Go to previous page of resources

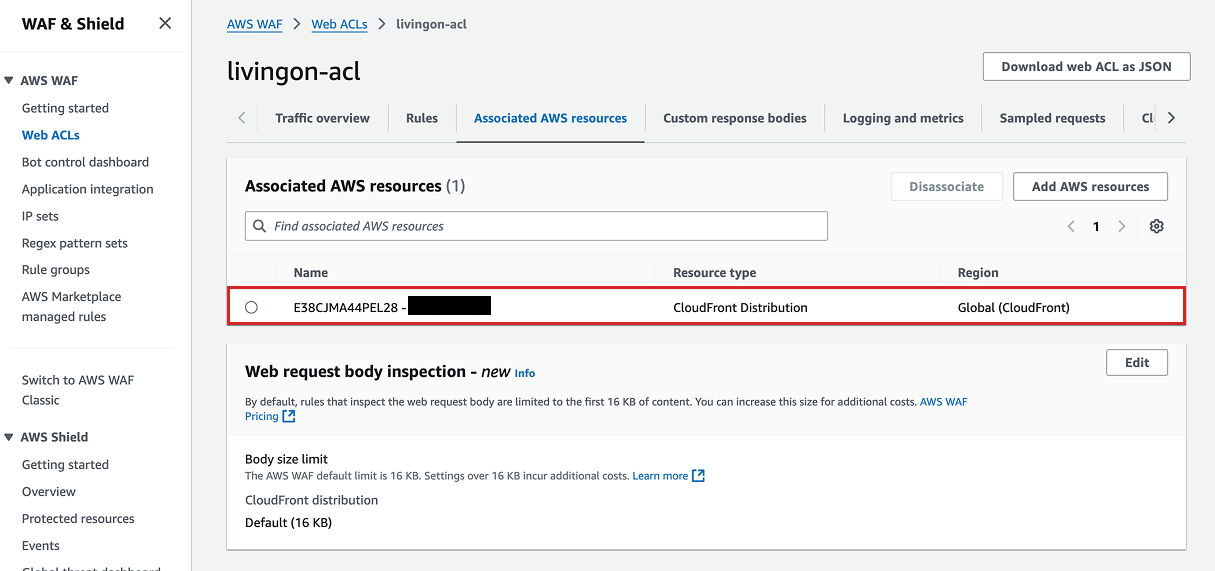(x=1071, y=227)
